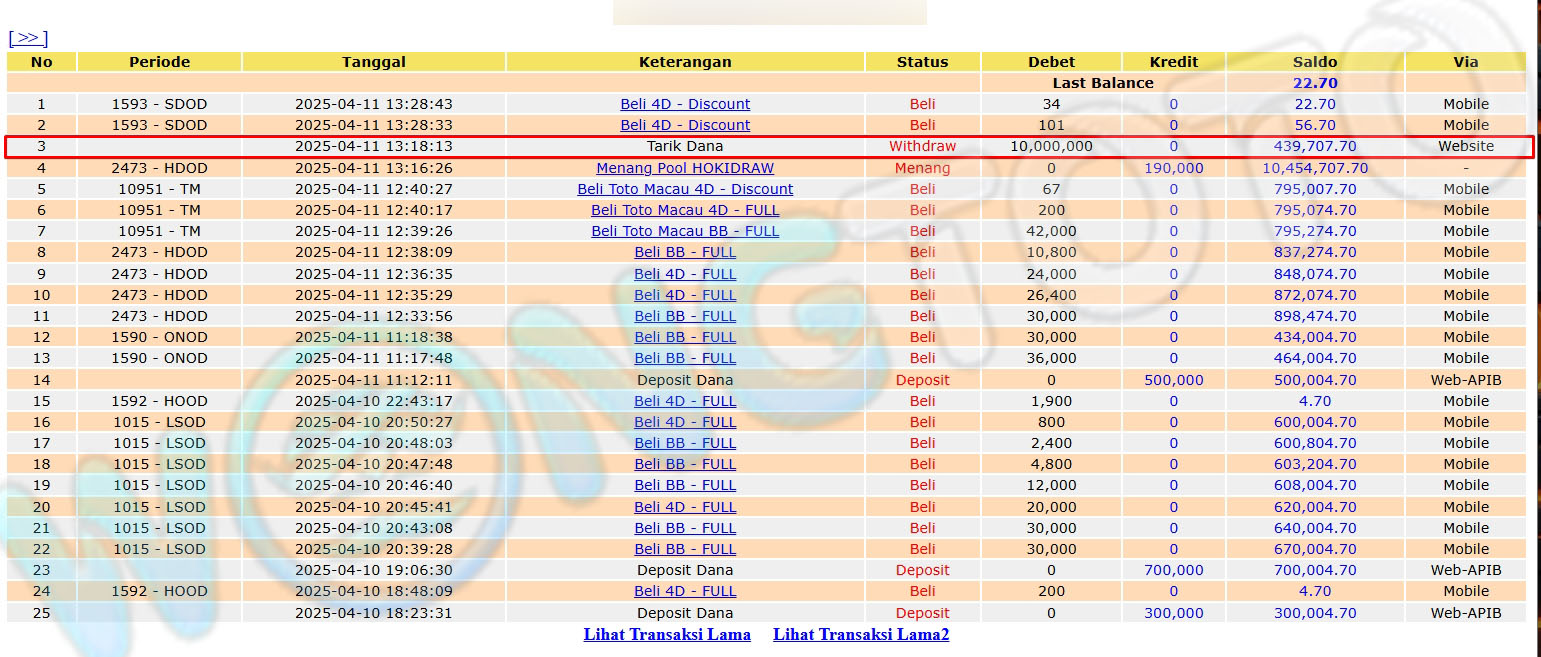Open the Menang Pool HOKIDRAW link
Screen dimensions: 1541x657
(x=685, y=168)
